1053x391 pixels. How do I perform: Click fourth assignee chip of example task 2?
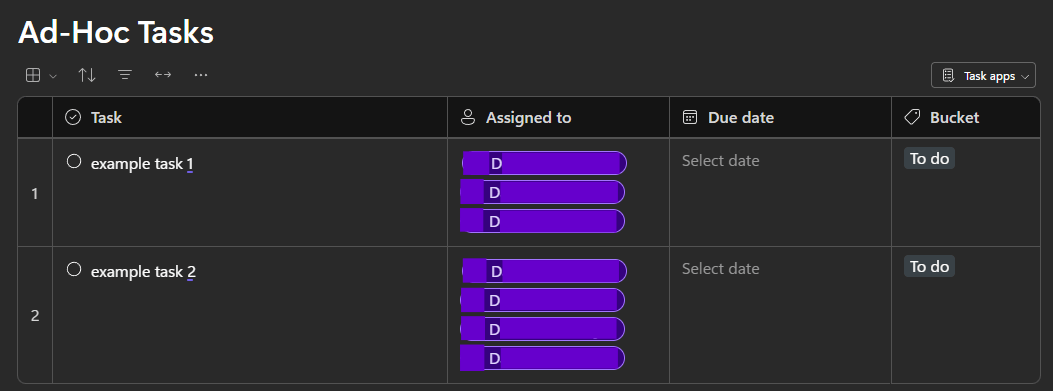coord(543,358)
